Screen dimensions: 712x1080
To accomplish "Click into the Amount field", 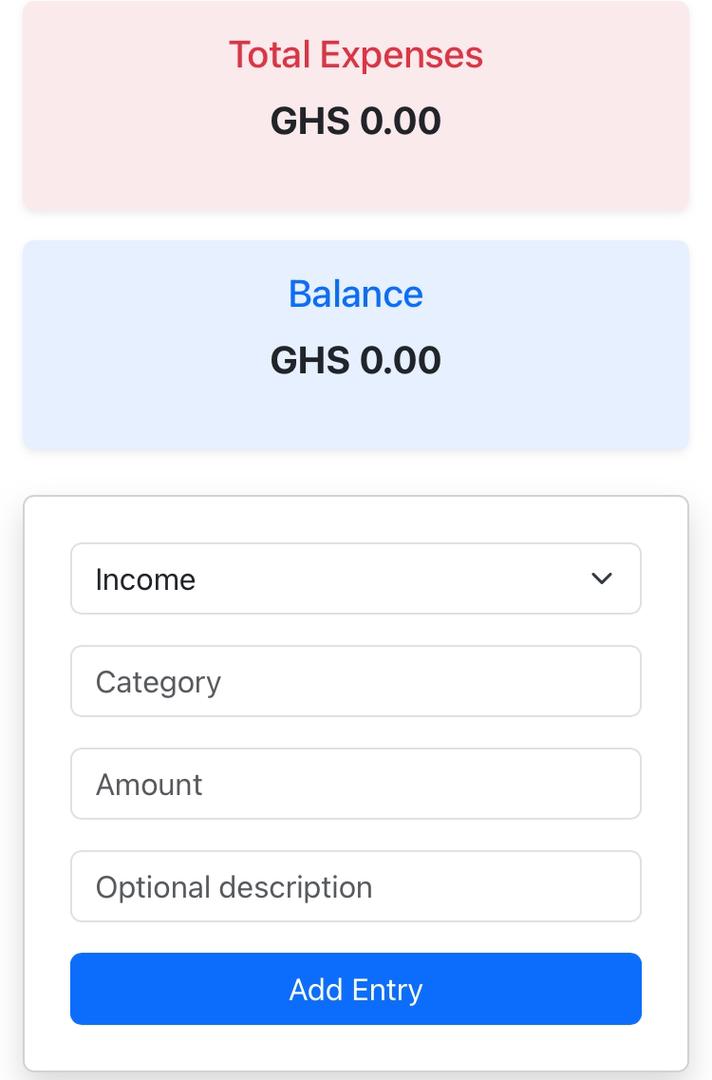I will [355, 784].
